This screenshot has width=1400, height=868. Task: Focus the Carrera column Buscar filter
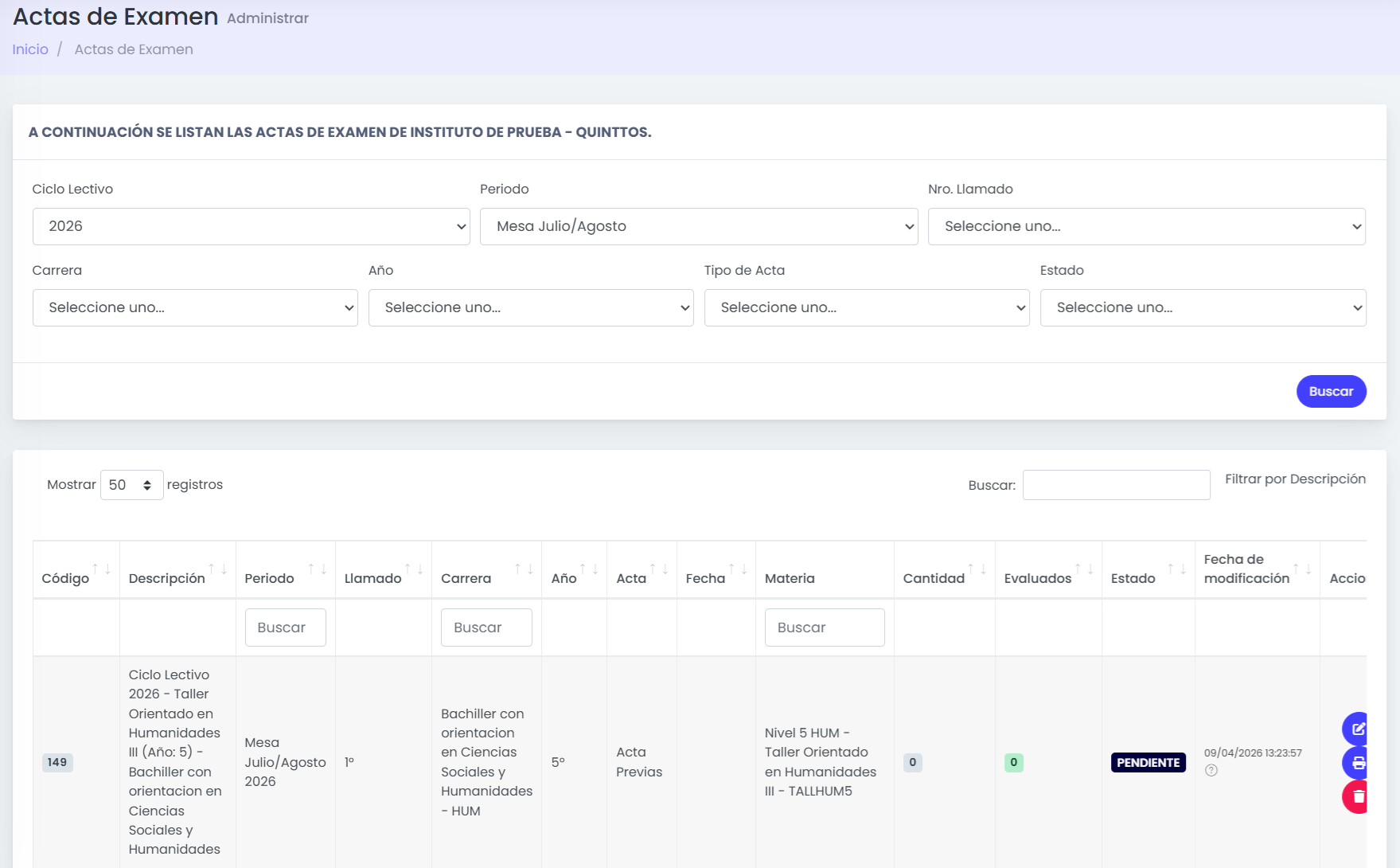click(x=486, y=628)
